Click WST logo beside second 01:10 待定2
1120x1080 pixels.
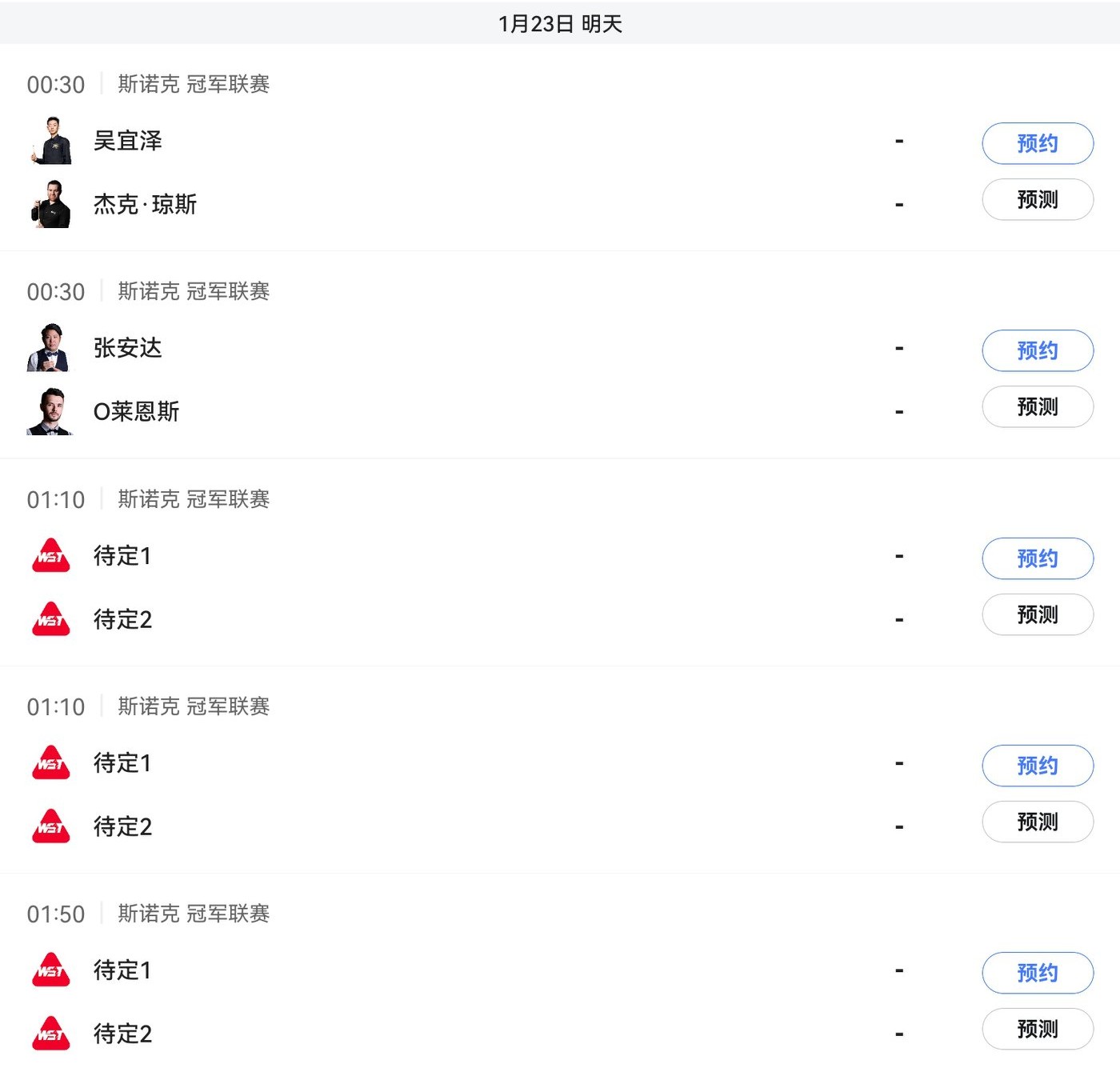[x=51, y=826]
